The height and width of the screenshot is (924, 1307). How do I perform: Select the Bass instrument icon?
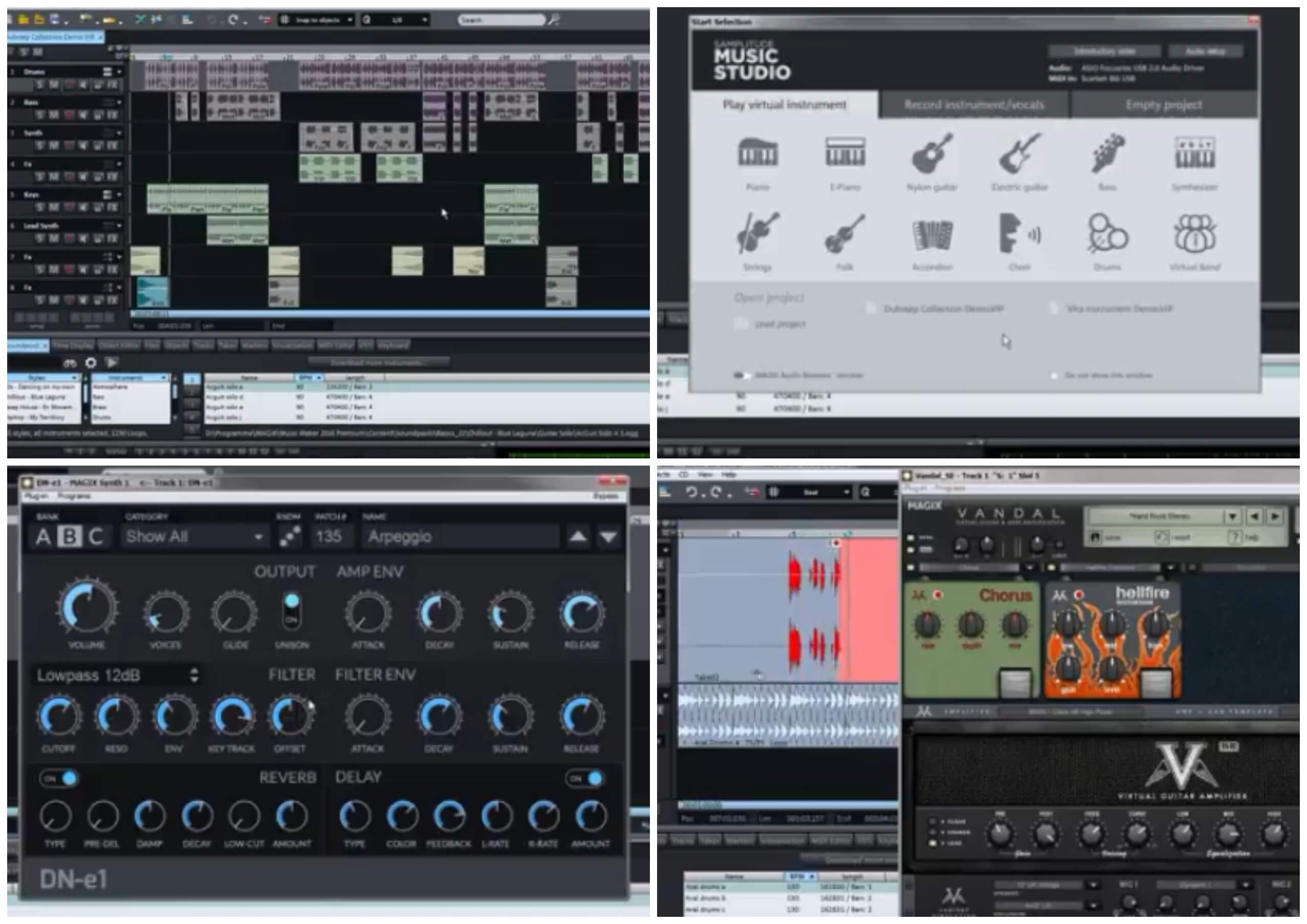click(x=1107, y=153)
